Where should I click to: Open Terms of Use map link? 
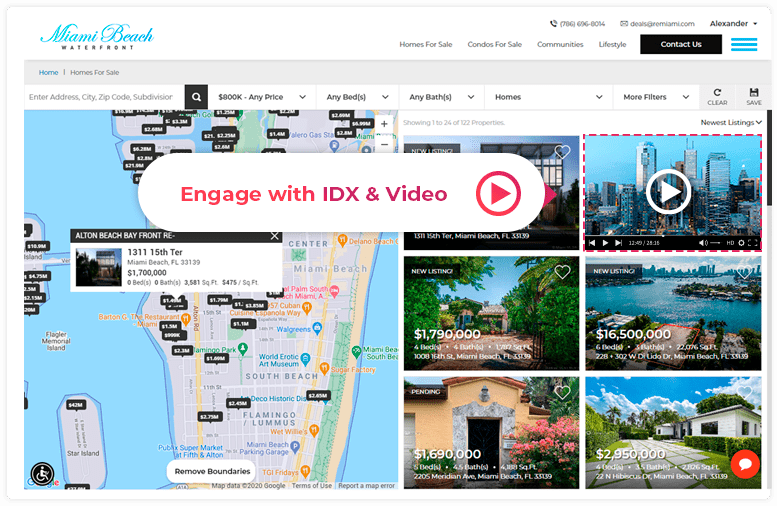312,486
